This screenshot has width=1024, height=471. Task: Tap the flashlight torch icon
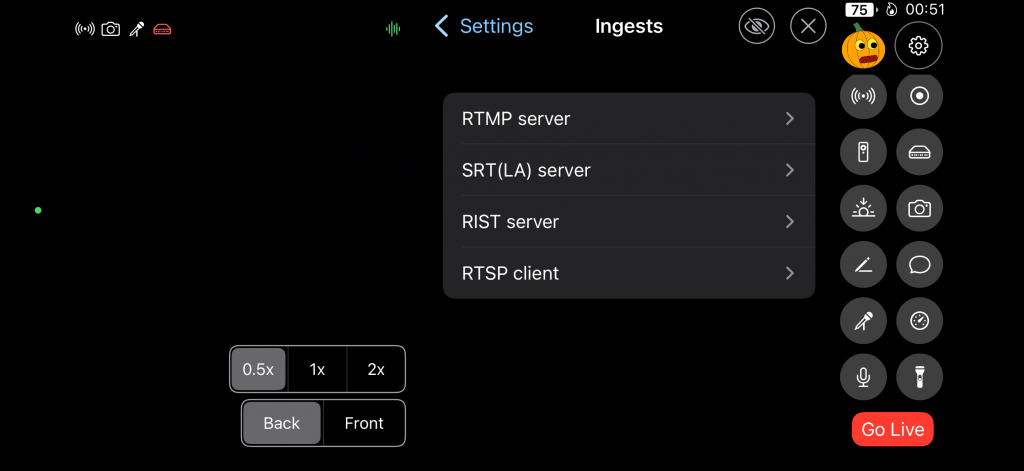tap(918, 377)
